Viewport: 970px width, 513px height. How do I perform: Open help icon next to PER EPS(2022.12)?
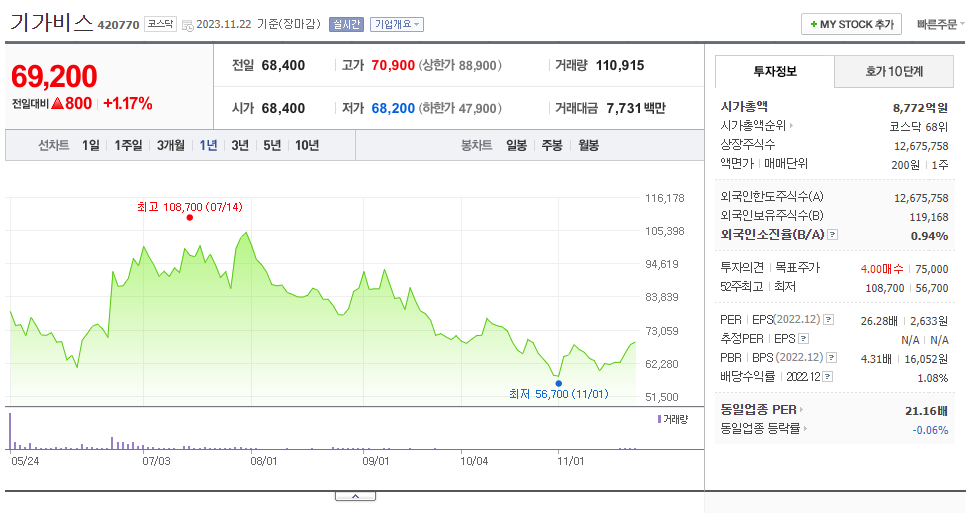[x=829, y=319]
